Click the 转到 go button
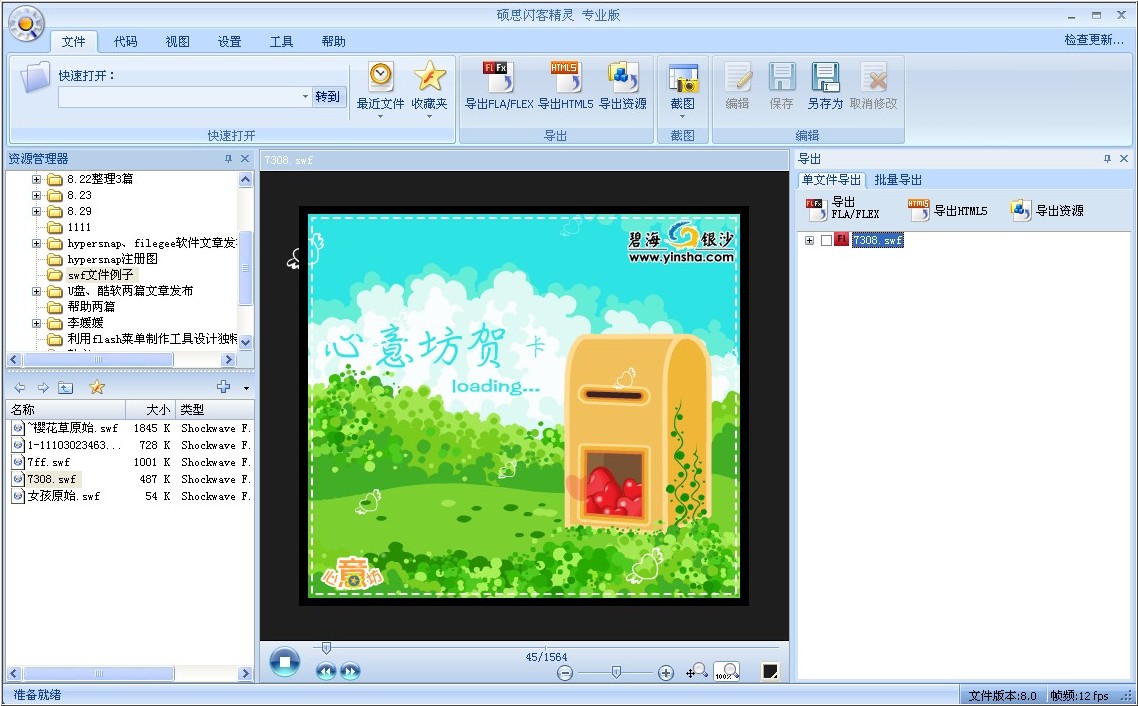The height and width of the screenshot is (706, 1138). 328,96
